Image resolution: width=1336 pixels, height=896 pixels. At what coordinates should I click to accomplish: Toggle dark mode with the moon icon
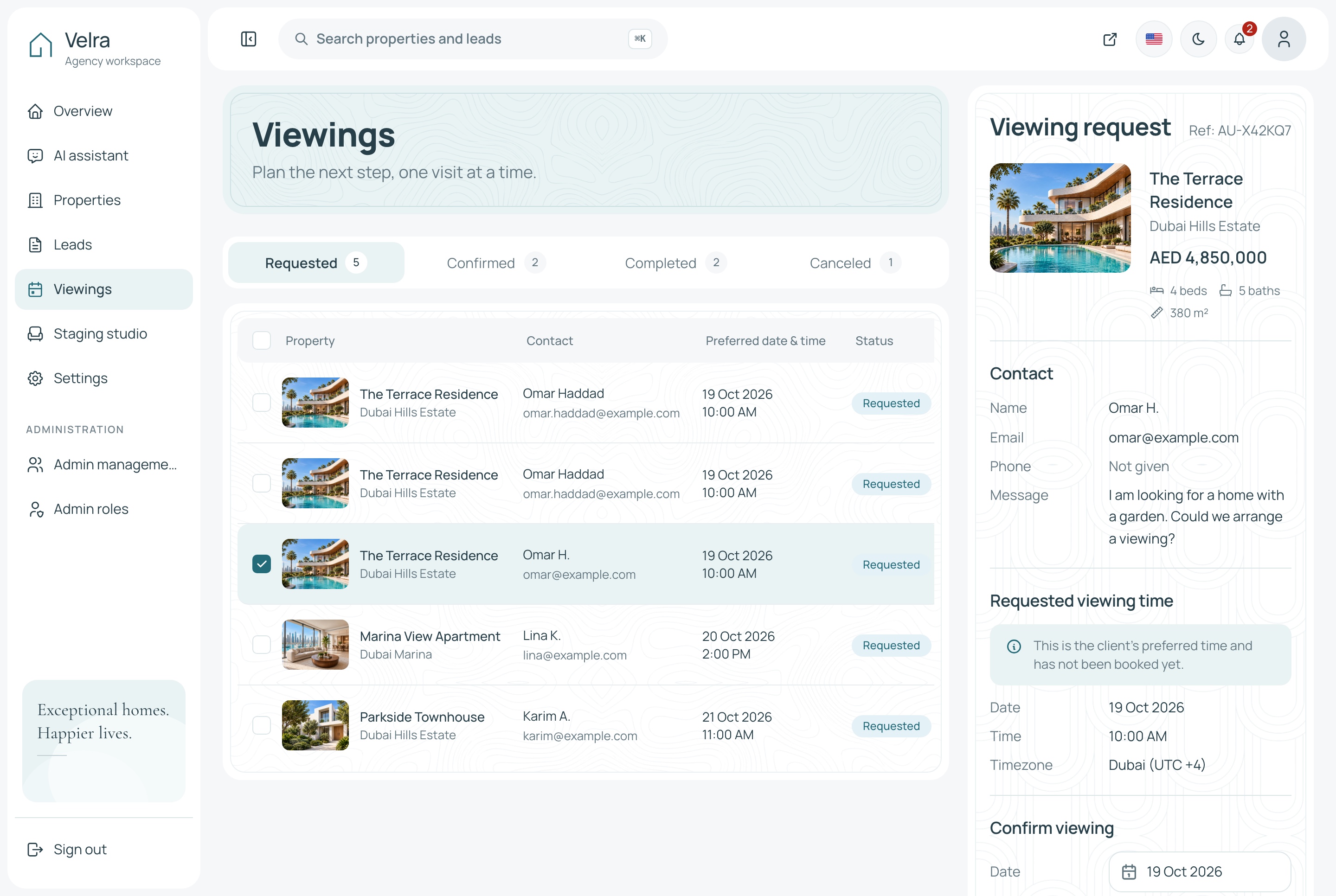click(1198, 39)
